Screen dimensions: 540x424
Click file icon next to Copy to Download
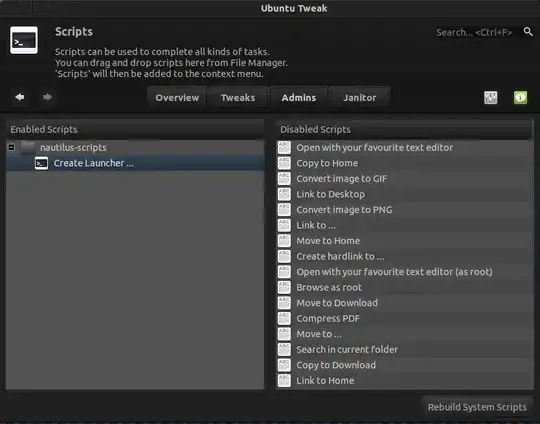(284, 365)
